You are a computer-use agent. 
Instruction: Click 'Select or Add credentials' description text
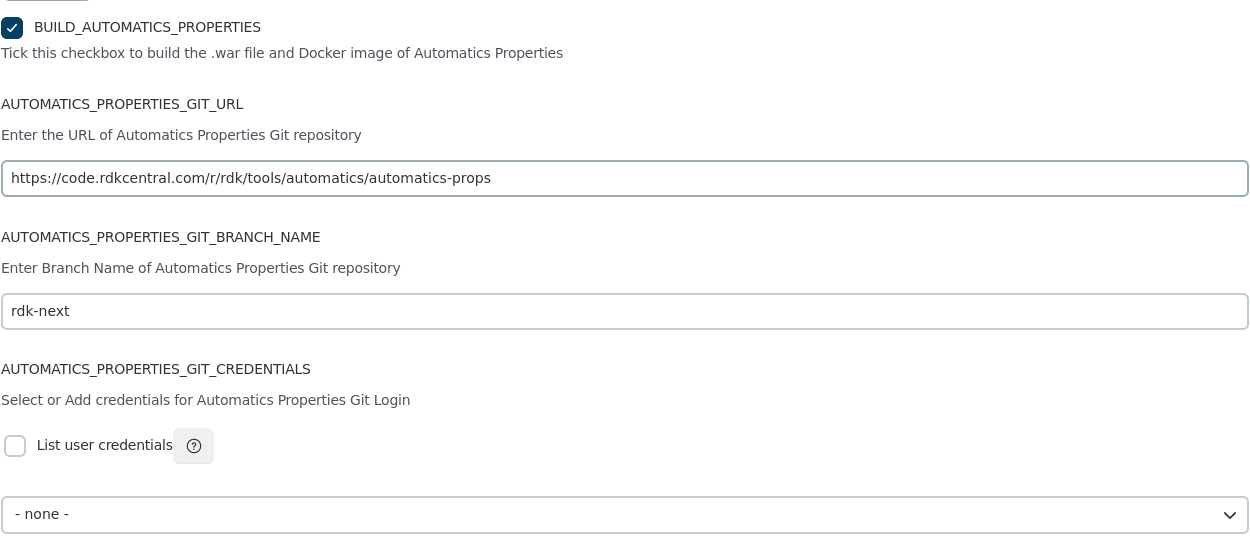[205, 400]
